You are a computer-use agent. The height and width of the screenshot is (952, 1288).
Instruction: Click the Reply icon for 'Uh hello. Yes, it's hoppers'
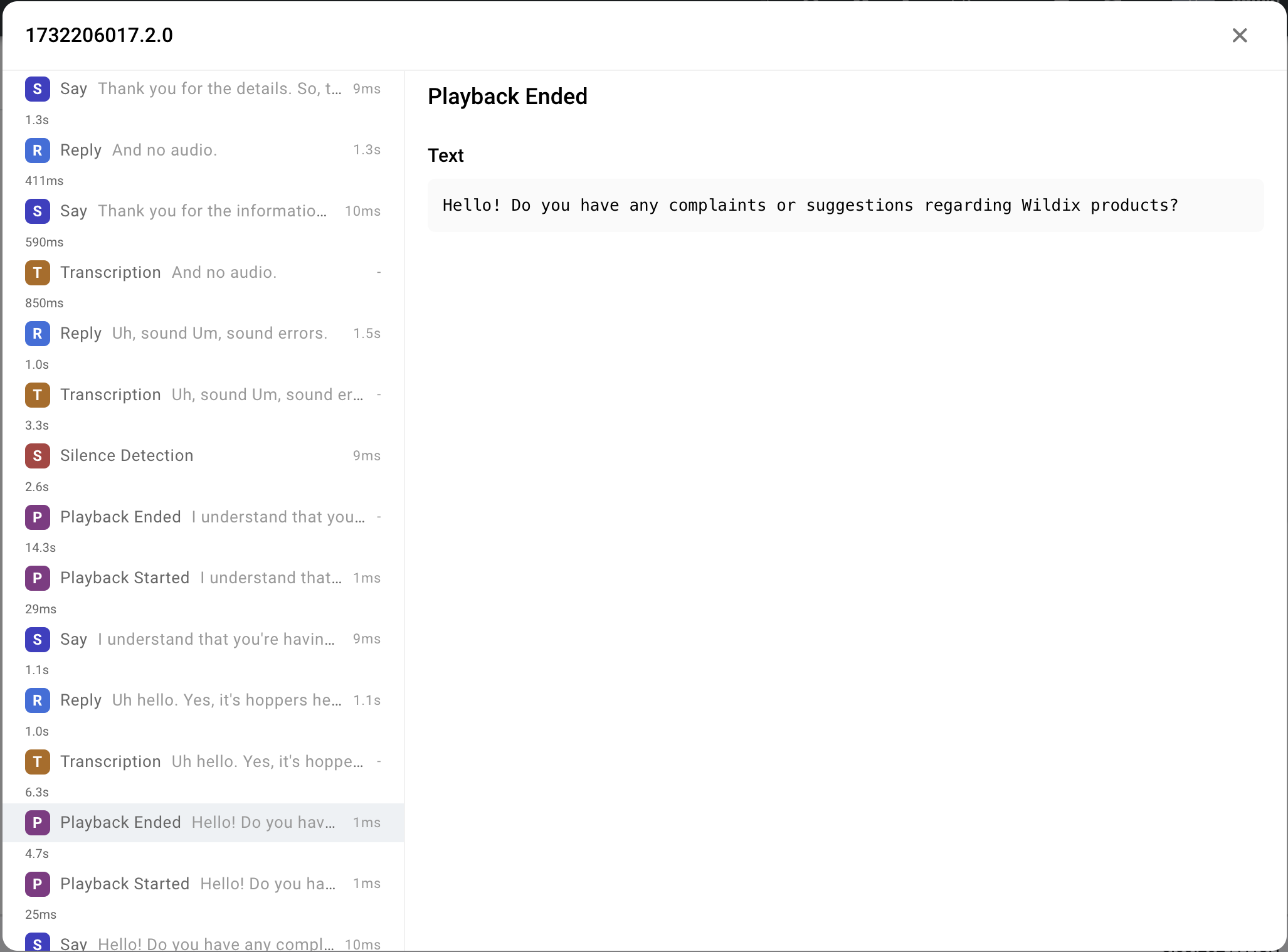coord(38,701)
